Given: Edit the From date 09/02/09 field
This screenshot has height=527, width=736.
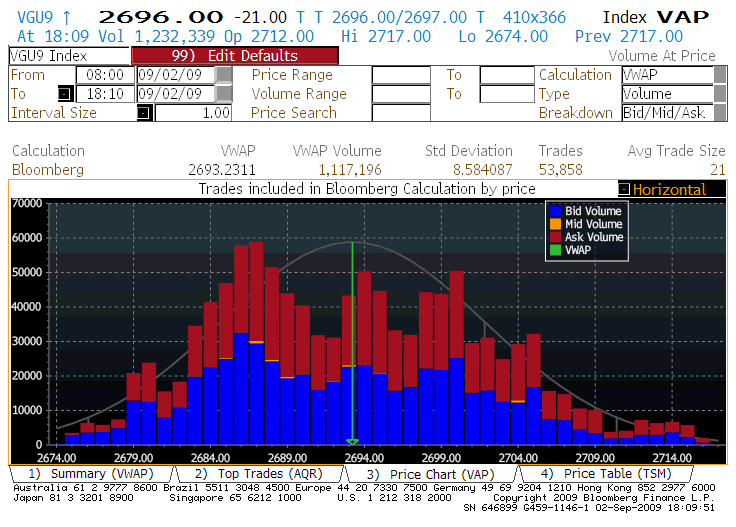Looking at the screenshot, I should (x=176, y=75).
